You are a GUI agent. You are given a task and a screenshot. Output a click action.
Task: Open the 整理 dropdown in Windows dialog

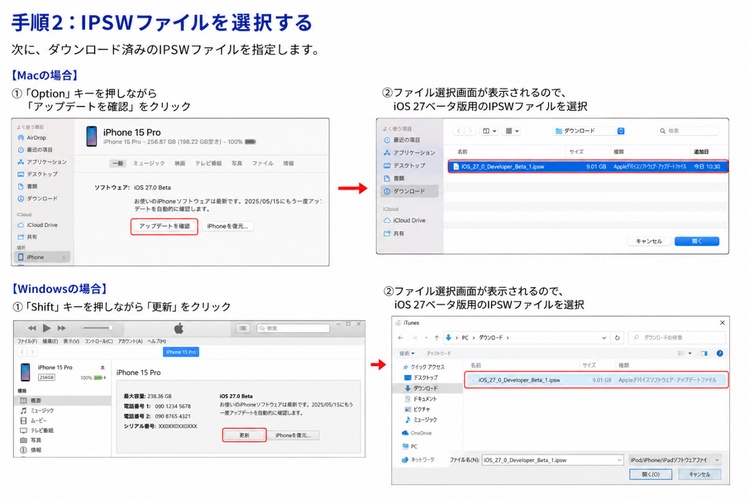(407, 353)
